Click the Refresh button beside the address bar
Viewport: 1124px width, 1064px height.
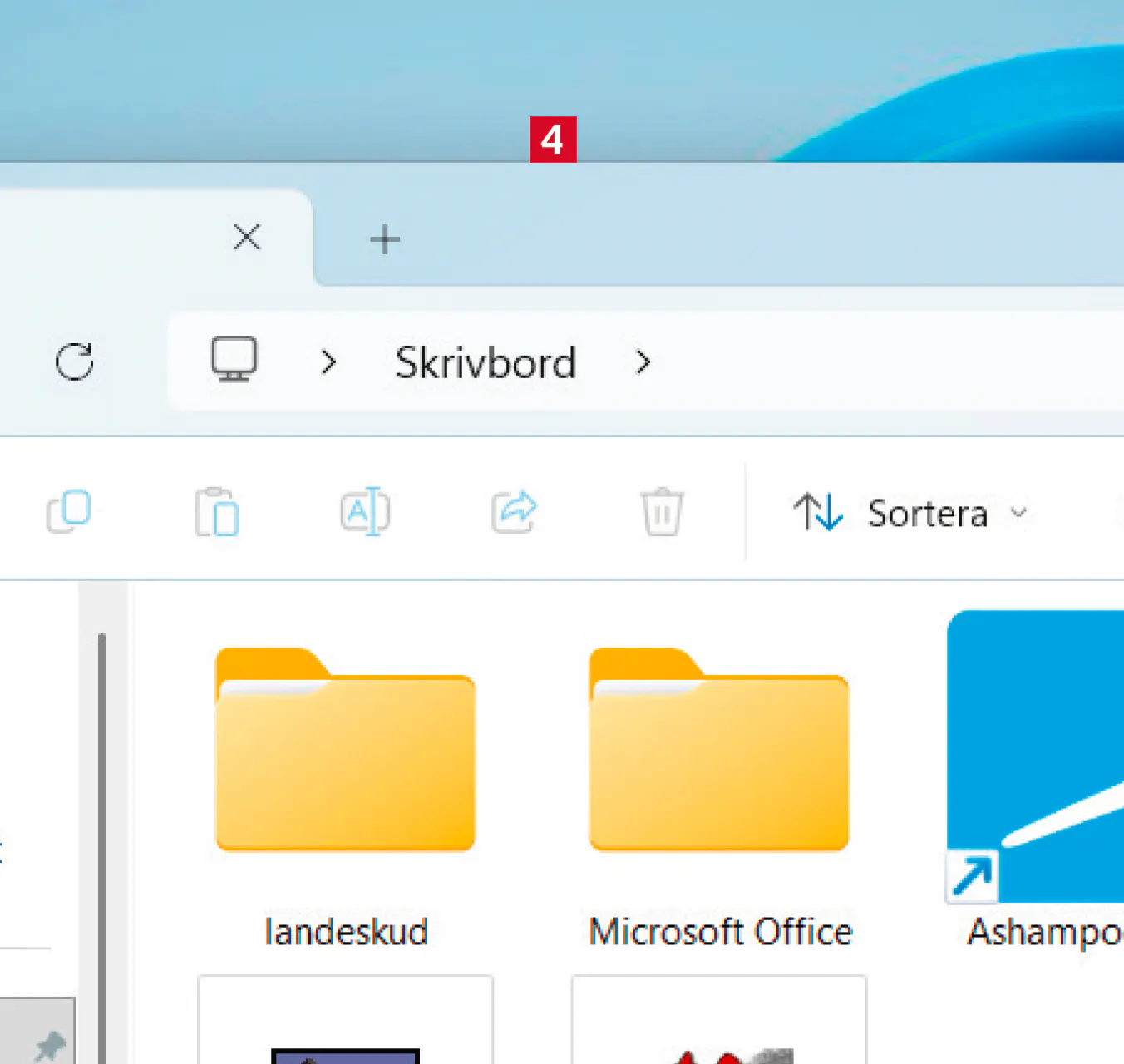(x=74, y=362)
